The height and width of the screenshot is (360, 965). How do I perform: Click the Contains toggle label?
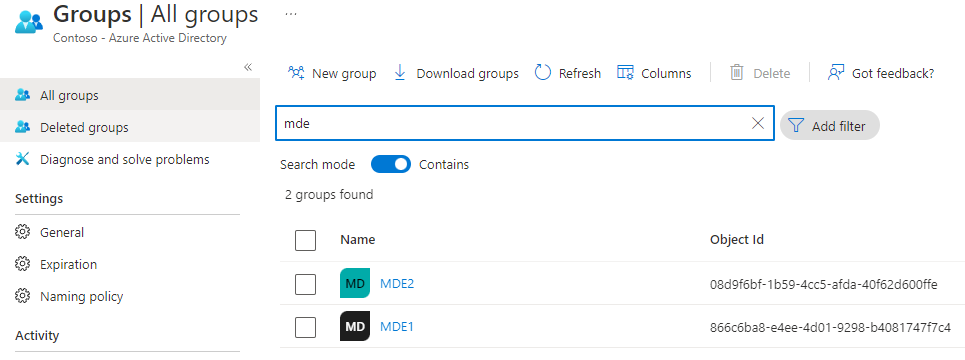[444, 164]
